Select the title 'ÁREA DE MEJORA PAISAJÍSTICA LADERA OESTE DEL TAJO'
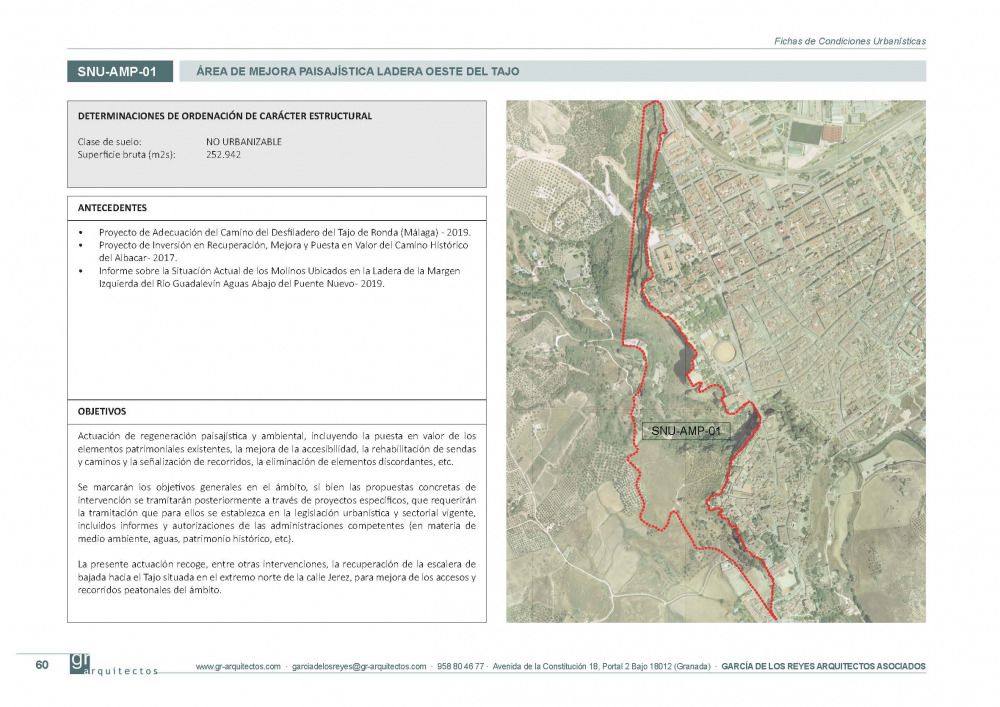1000x707 pixels. pyautogui.click(x=357, y=71)
